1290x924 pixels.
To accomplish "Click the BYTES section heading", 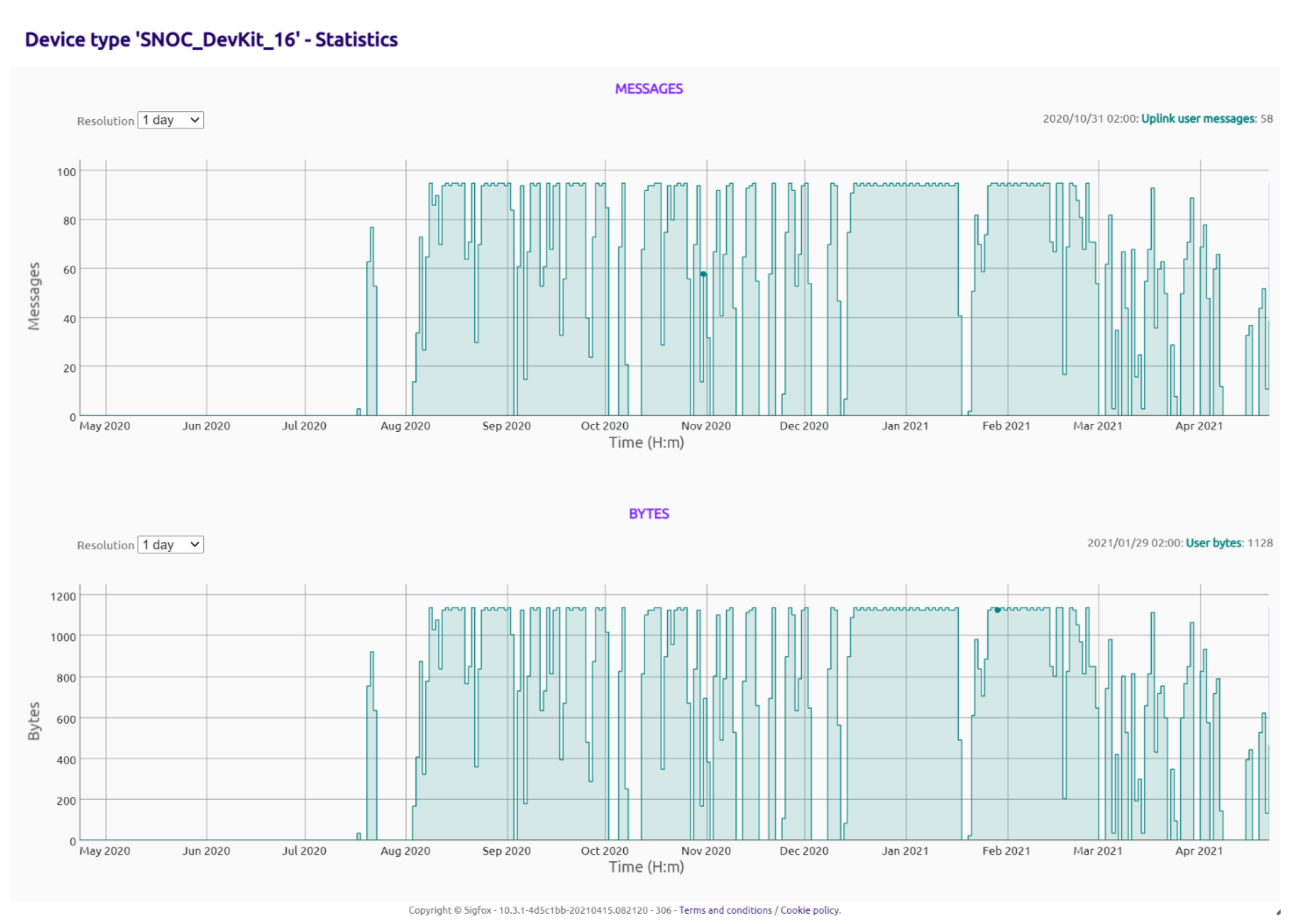I will (648, 514).
